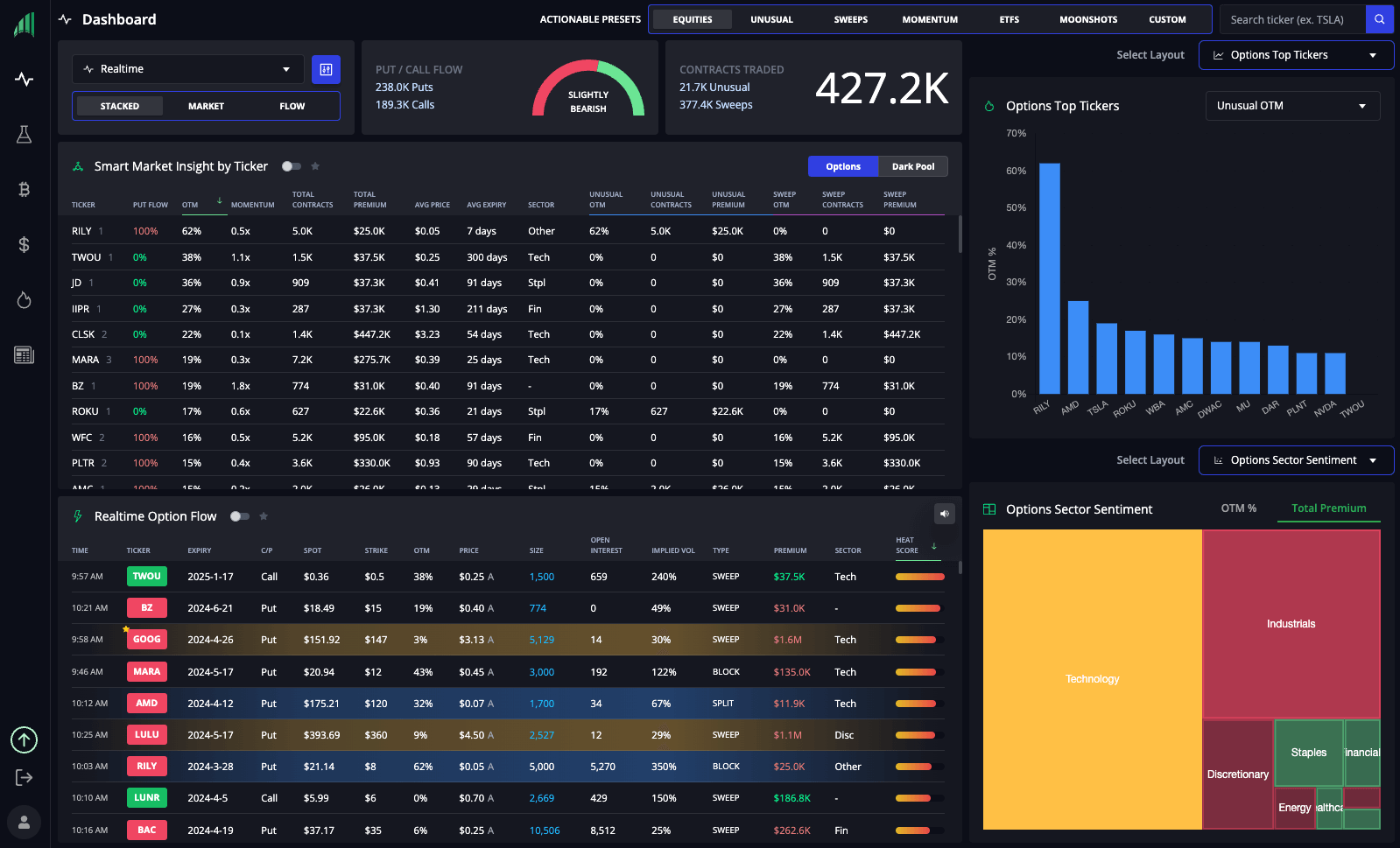Viewport: 1400px width, 848px height.
Task: Switch to the OTM % tab
Action: pos(1238,508)
